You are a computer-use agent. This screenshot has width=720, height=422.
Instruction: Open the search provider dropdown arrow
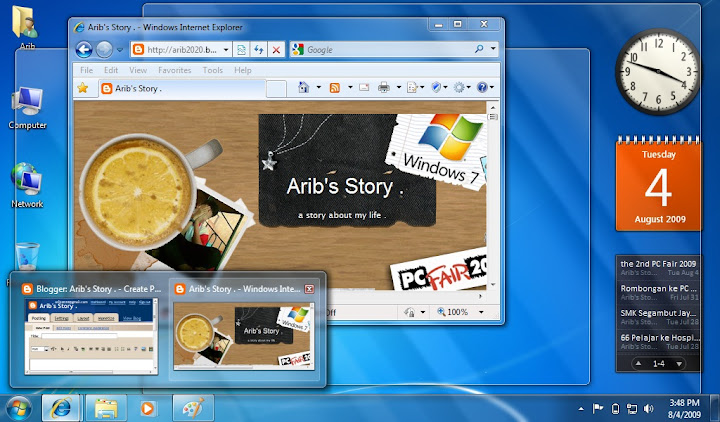click(493, 49)
